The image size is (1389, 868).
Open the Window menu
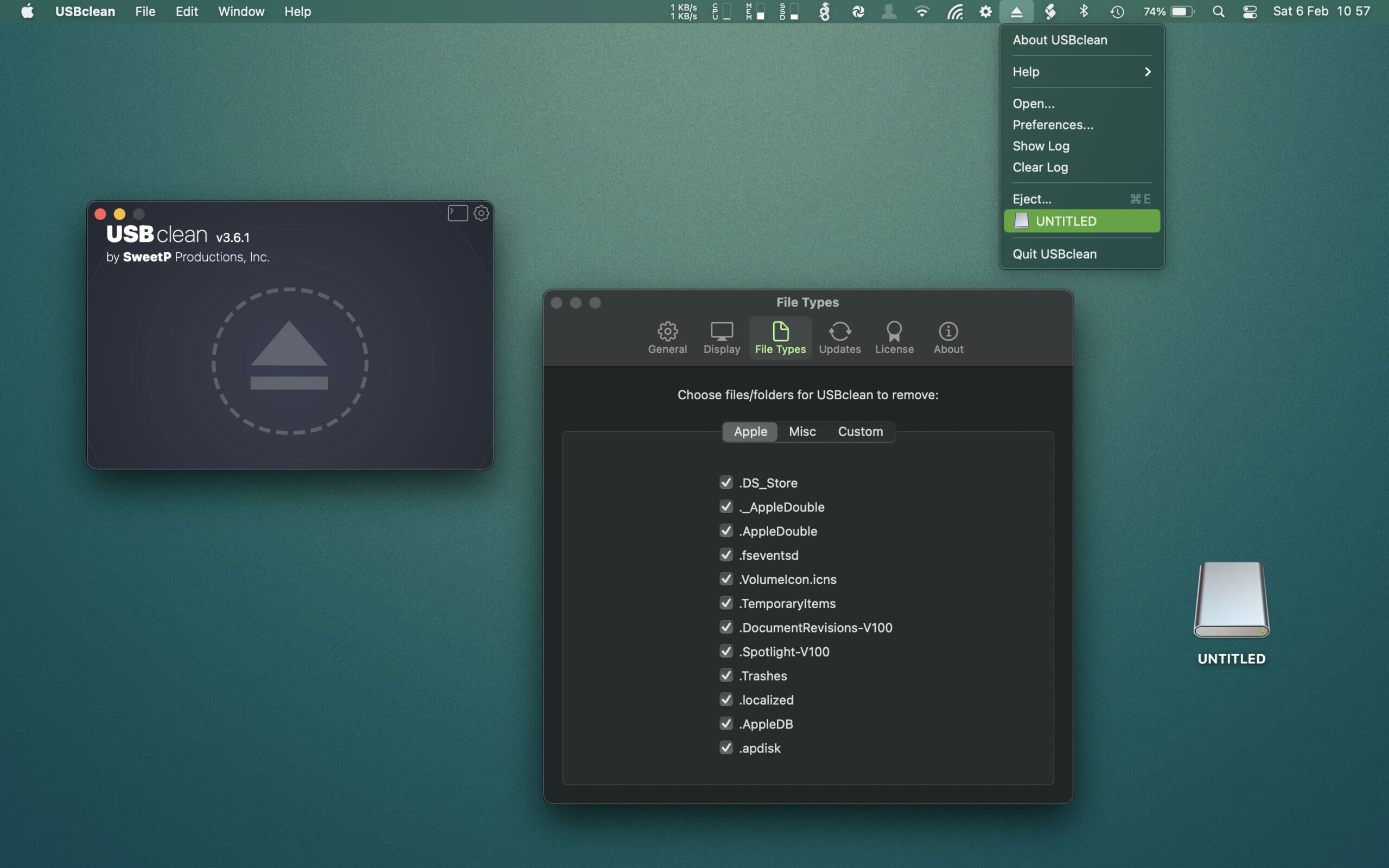pos(241,11)
